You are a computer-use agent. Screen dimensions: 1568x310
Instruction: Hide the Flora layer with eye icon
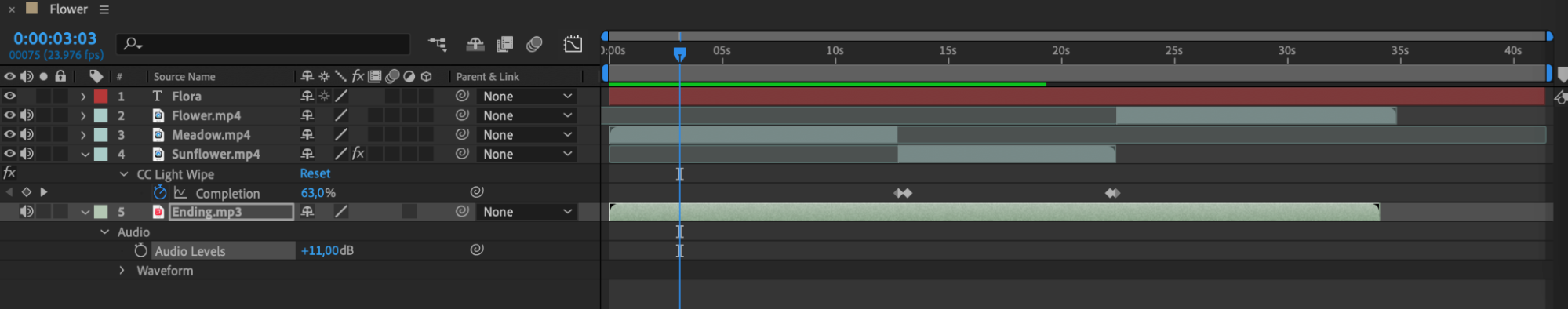(x=9, y=96)
